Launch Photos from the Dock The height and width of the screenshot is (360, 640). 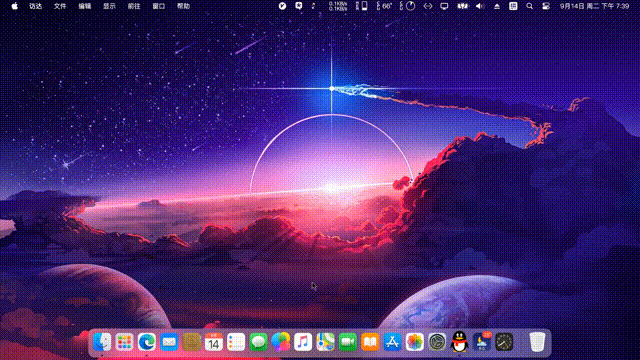[415, 342]
